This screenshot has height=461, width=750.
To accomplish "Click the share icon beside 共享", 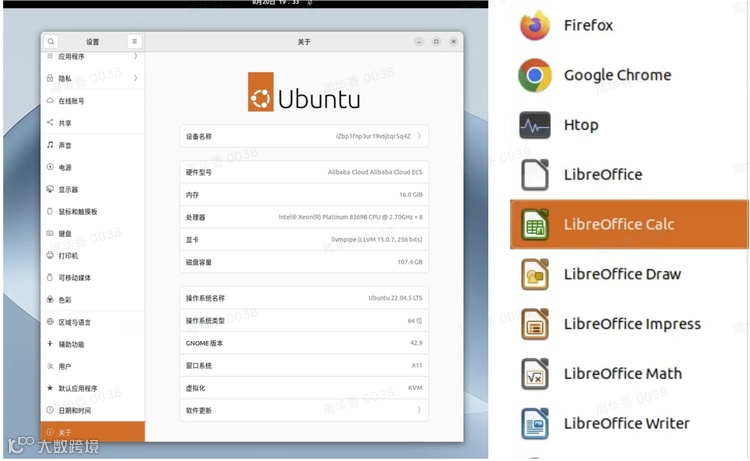I will point(50,122).
